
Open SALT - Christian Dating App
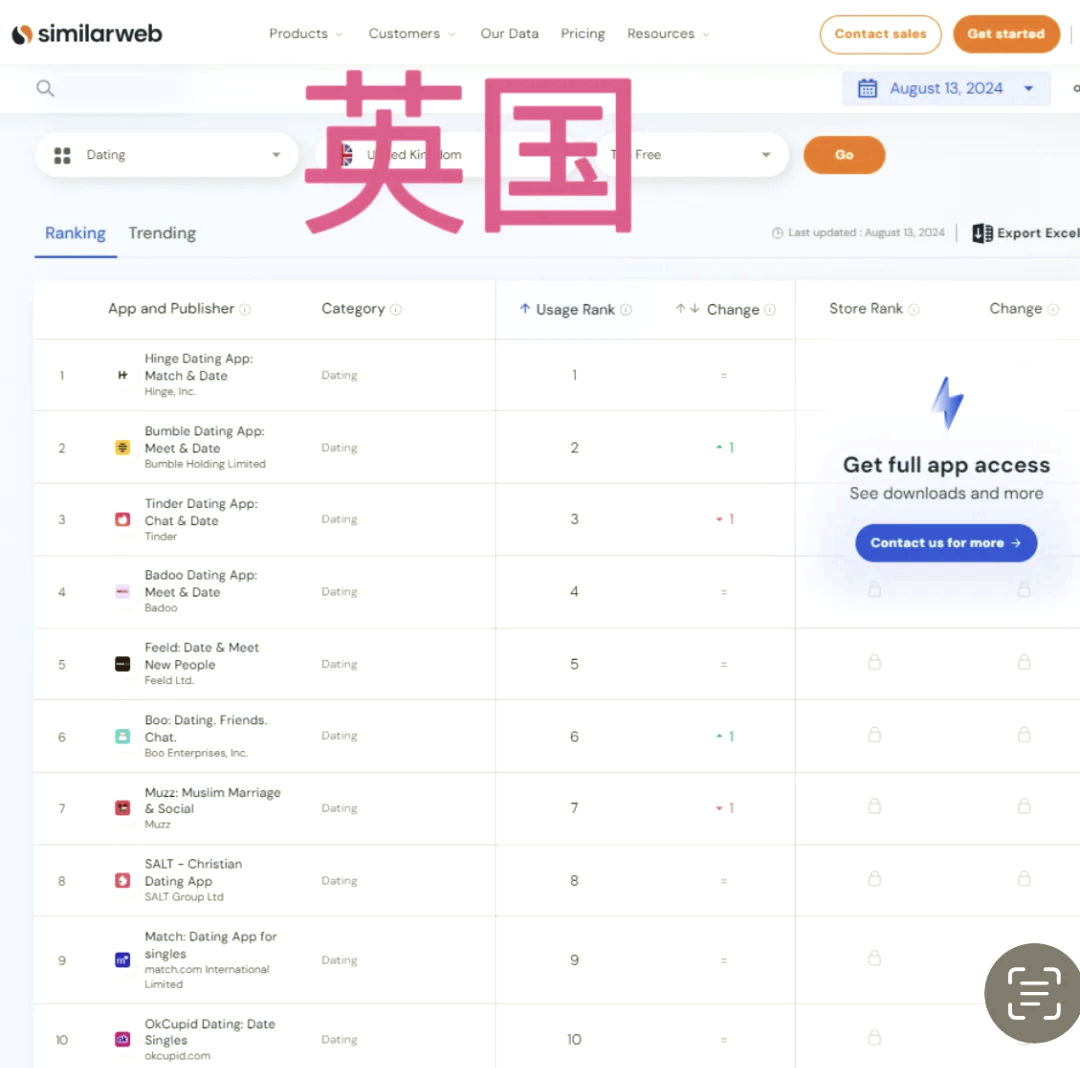193,872
